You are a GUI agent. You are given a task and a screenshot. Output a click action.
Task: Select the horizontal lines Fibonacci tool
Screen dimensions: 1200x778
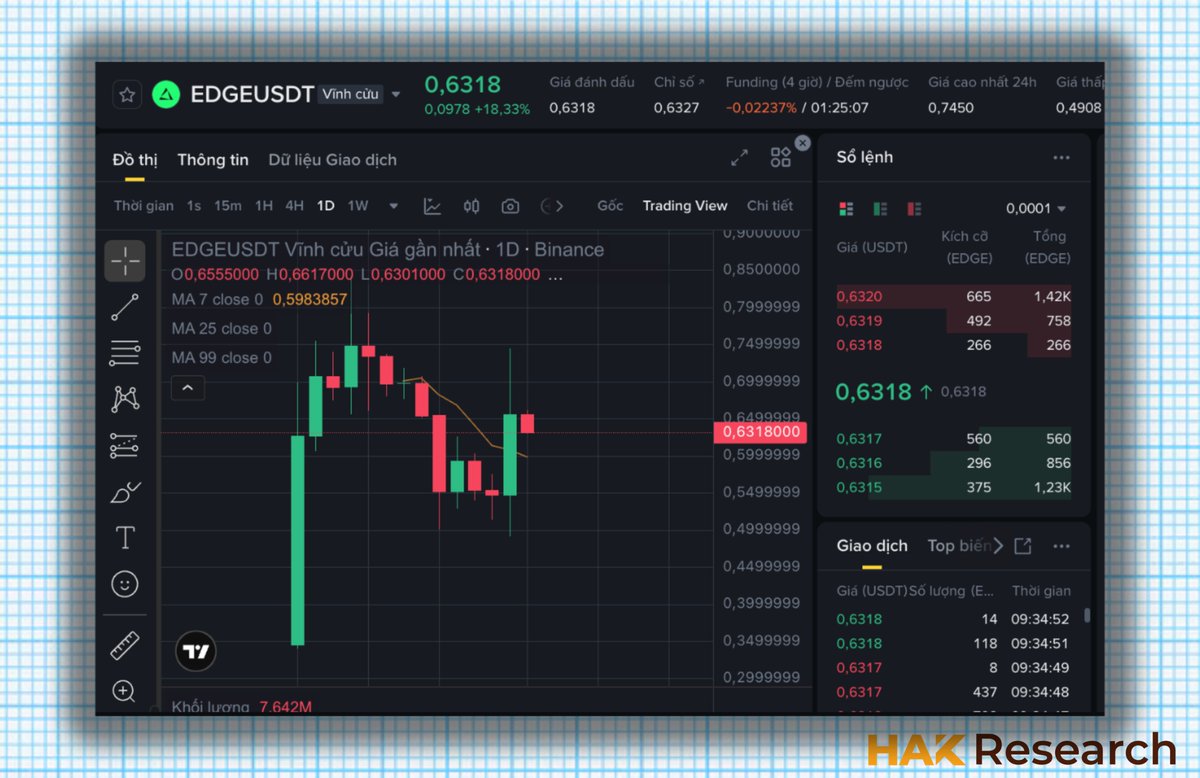coord(125,353)
